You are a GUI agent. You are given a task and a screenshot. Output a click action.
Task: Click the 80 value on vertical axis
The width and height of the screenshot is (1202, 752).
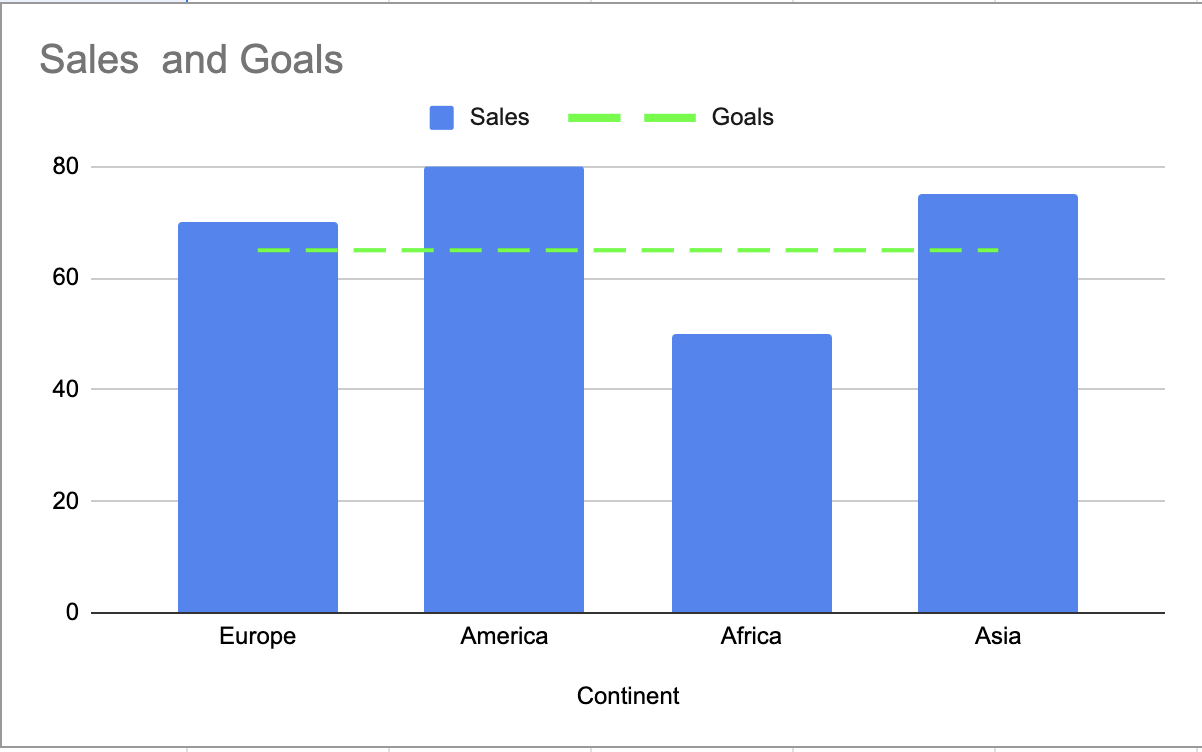coord(65,167)
